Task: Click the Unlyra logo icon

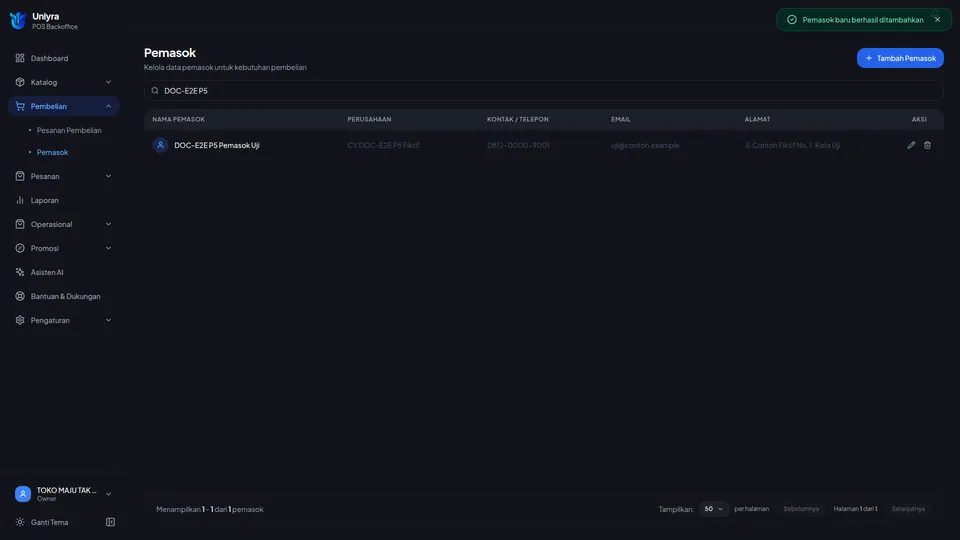Action: point(18,20)
